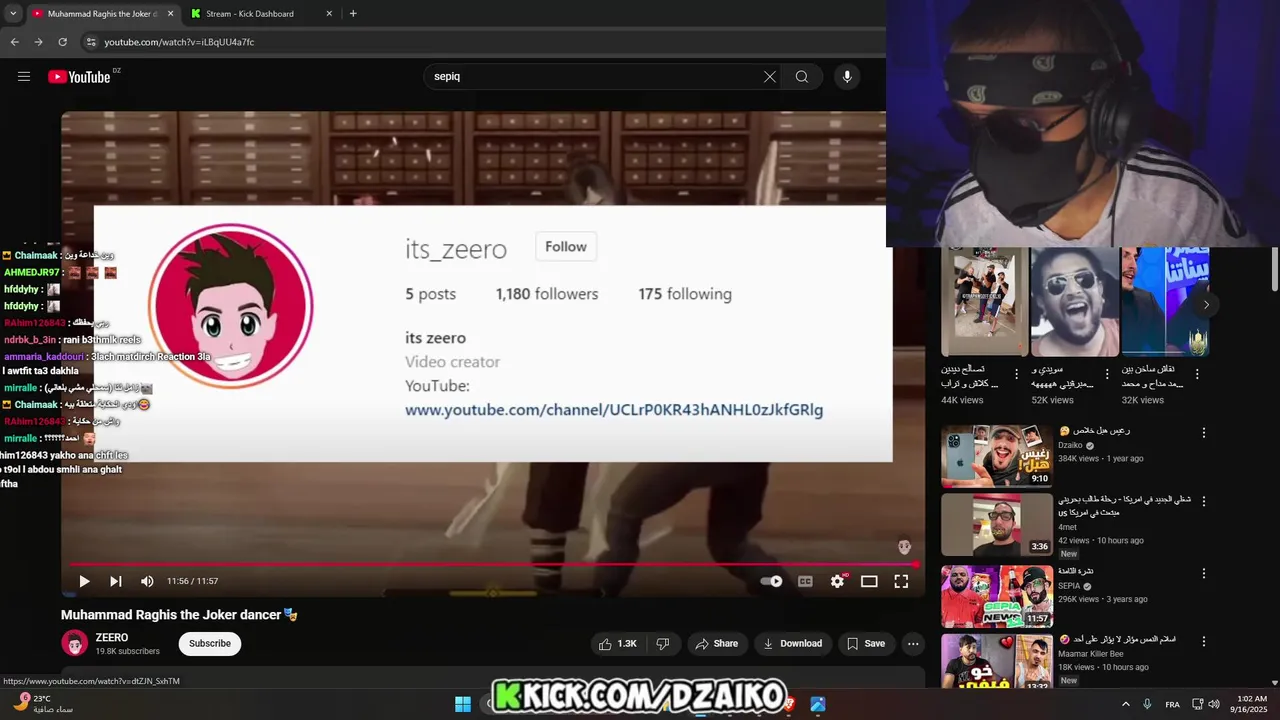Share the video via Share button
Image resolution: width=1280 pixels, height=720 pixels.
716,644
